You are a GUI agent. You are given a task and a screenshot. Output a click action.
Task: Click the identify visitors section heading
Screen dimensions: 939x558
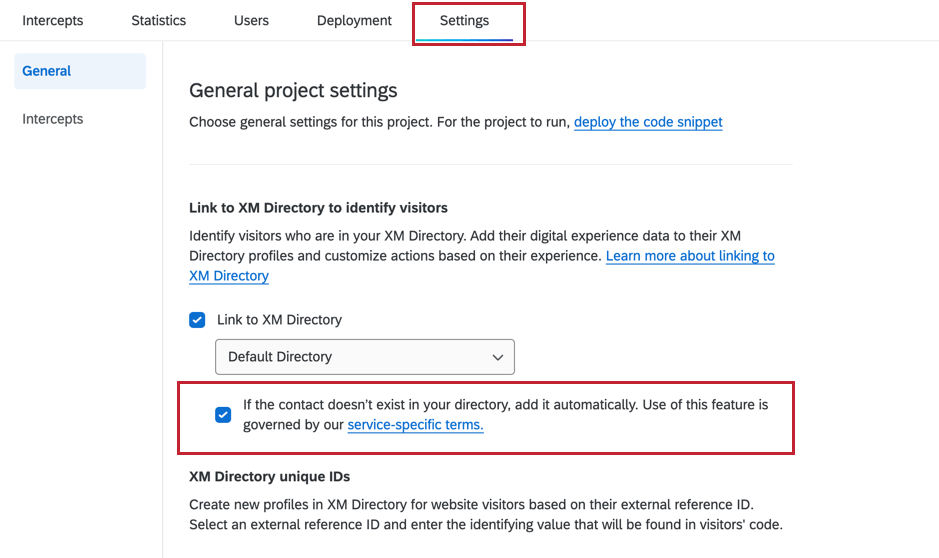(x=319, y=208)
